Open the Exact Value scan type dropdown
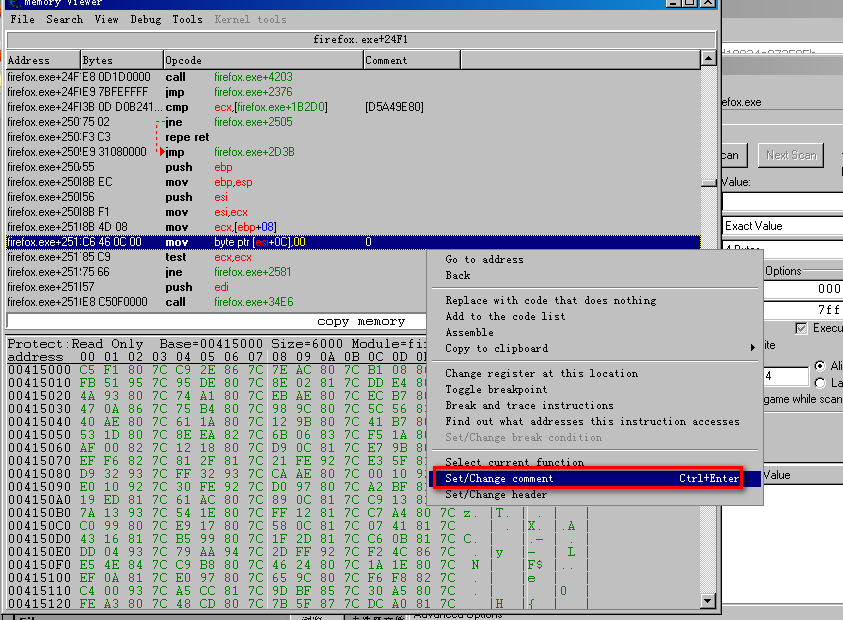Image resolution: width=843 pixels, height=620 pixels. click(782, 226)
